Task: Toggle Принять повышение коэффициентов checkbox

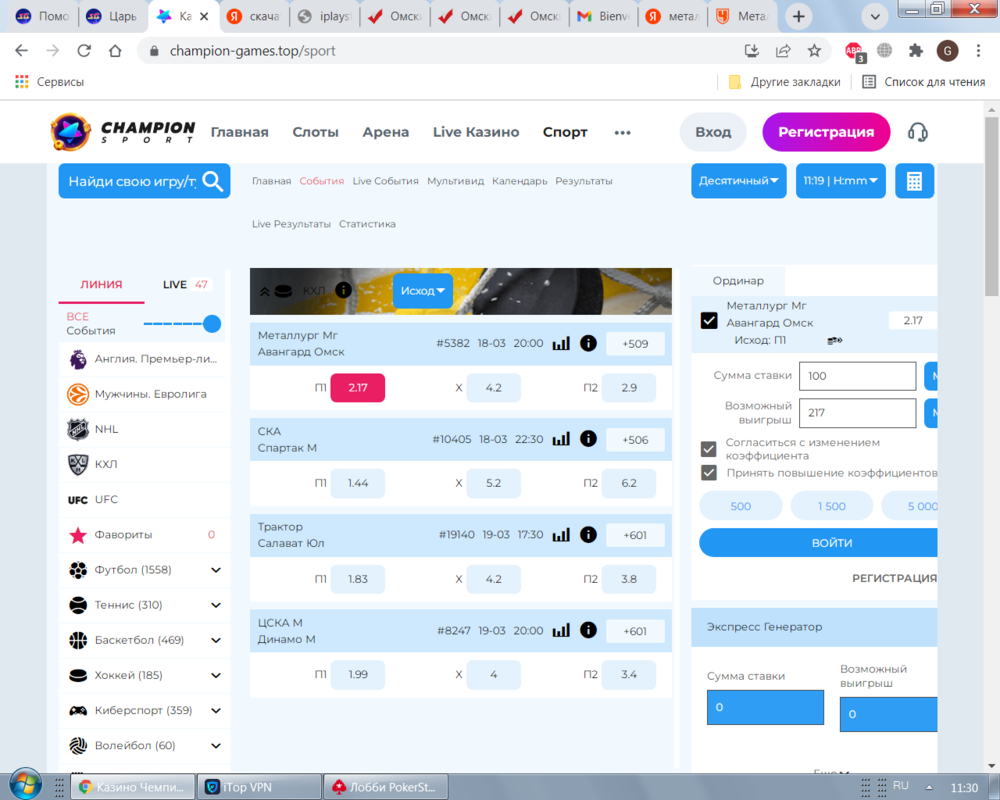Action: (x=709, y=473)
